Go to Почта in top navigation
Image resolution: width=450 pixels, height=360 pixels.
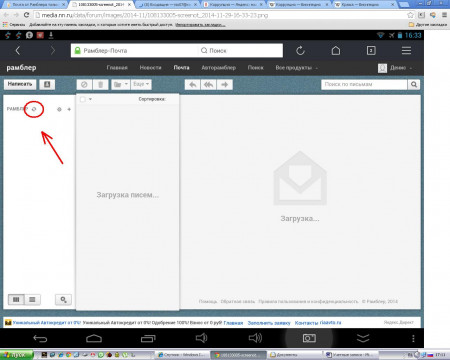(181, 68)
